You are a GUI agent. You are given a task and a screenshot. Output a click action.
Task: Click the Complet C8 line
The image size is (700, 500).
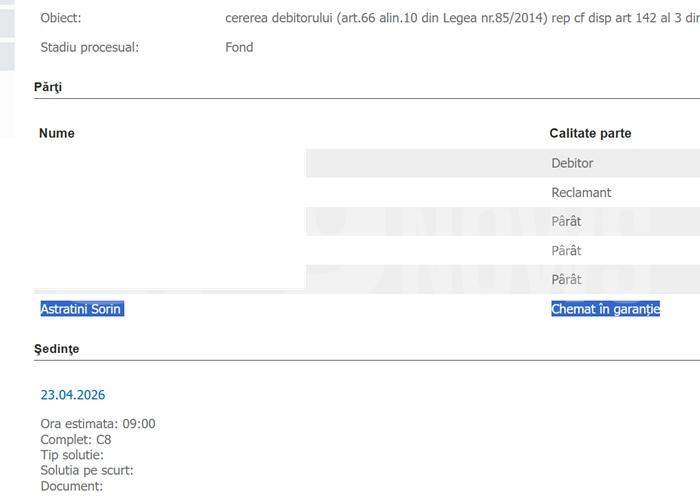76,439
